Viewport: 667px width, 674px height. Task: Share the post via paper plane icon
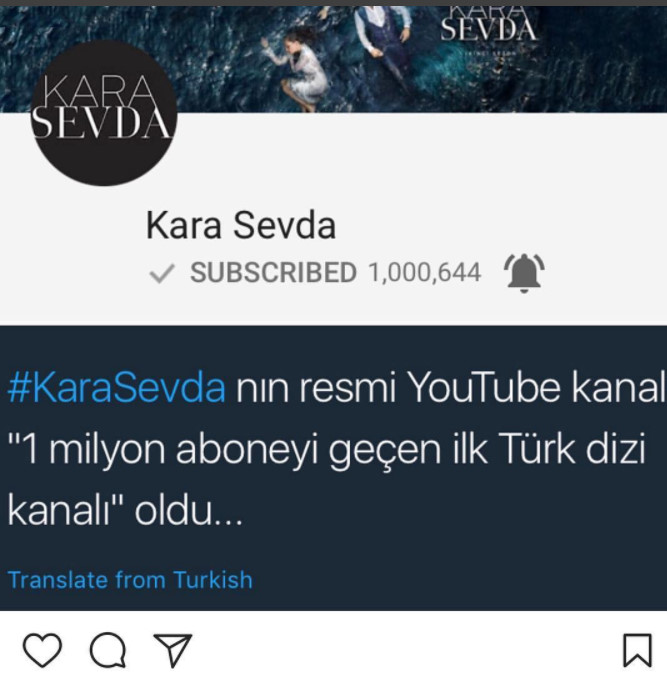tap(173, 650)
